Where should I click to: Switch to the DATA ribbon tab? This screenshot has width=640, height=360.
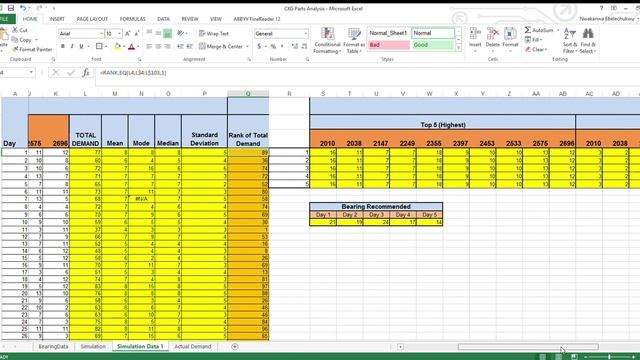click(163, 19)
